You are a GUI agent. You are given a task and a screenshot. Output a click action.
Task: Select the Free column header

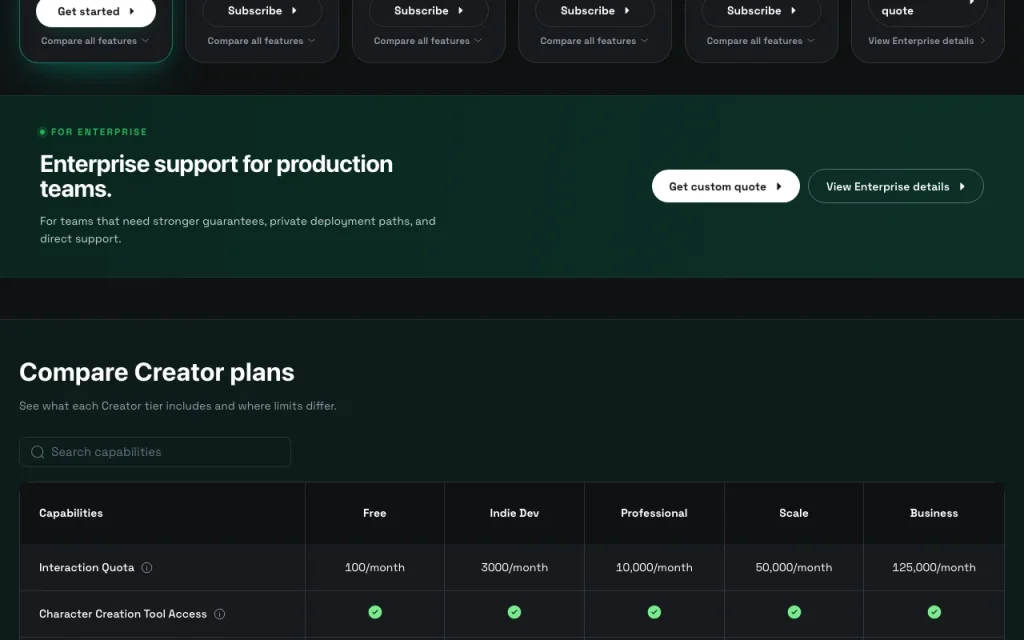click(x=375, y=513)
